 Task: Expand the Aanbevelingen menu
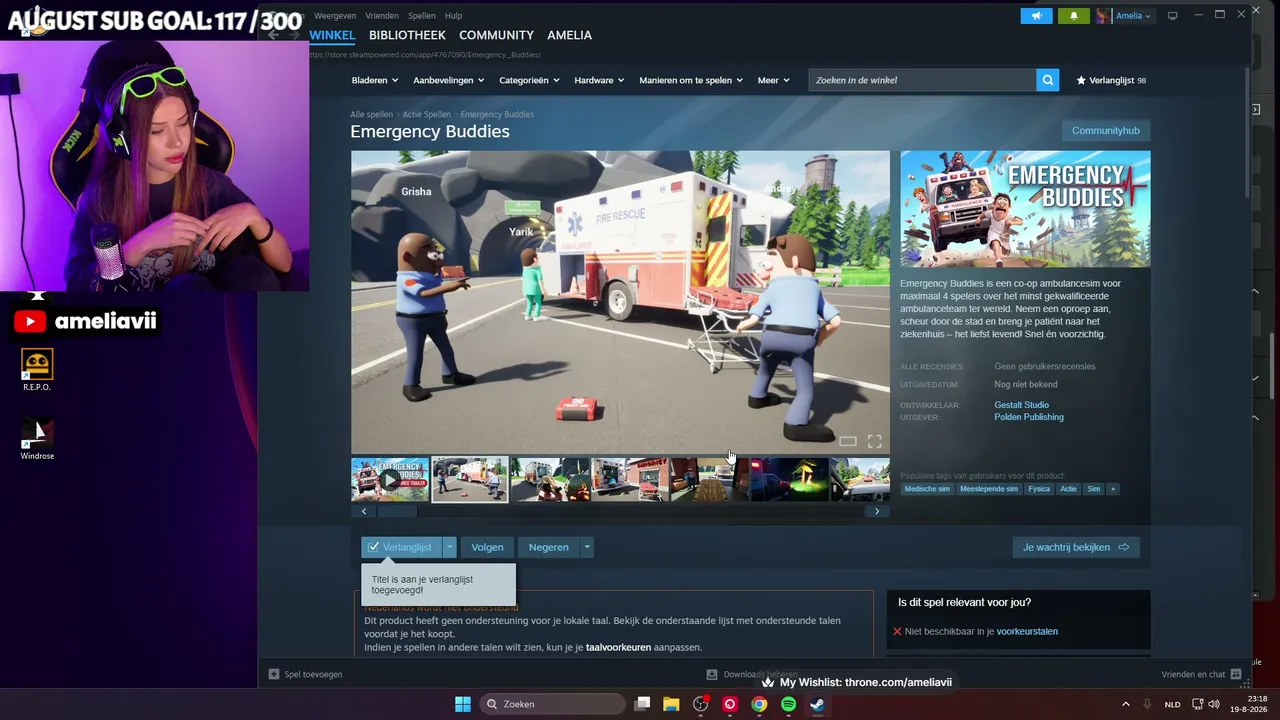(x=449, y=80)
